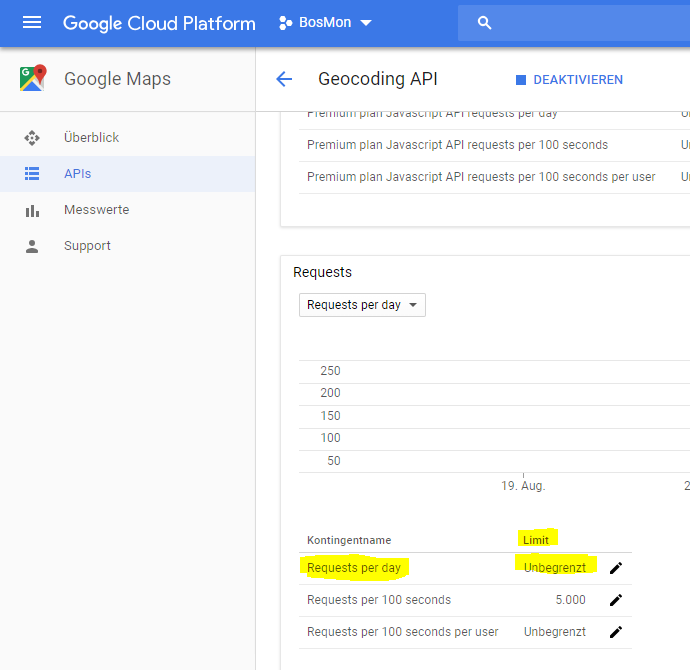Select the Requests per 100 seconds row name
The height and width of the screenshot is (670, 690).
[x=379, y=600]
